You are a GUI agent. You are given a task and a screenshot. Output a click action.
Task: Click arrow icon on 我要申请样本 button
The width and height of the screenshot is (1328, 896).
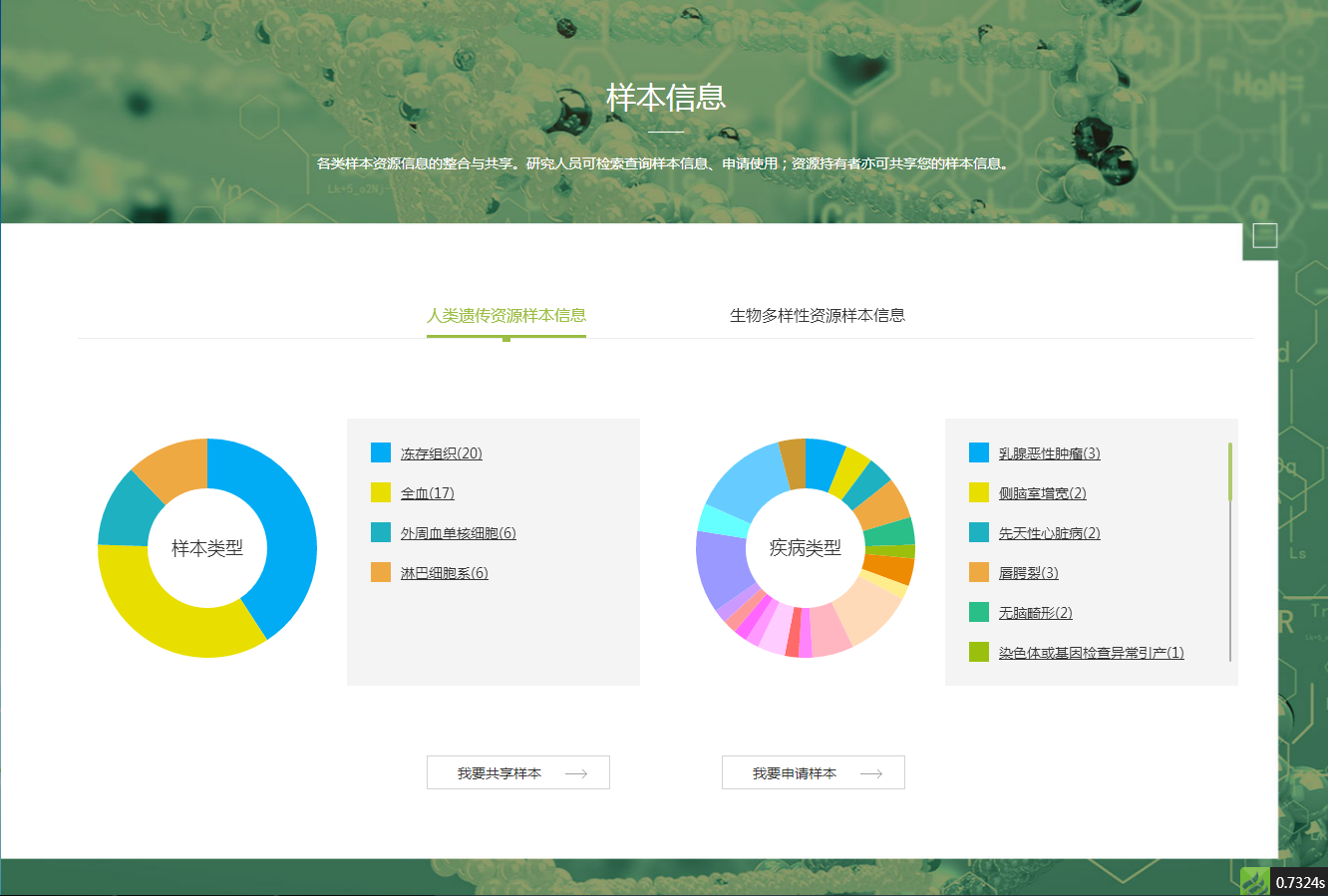click(871, 773)
